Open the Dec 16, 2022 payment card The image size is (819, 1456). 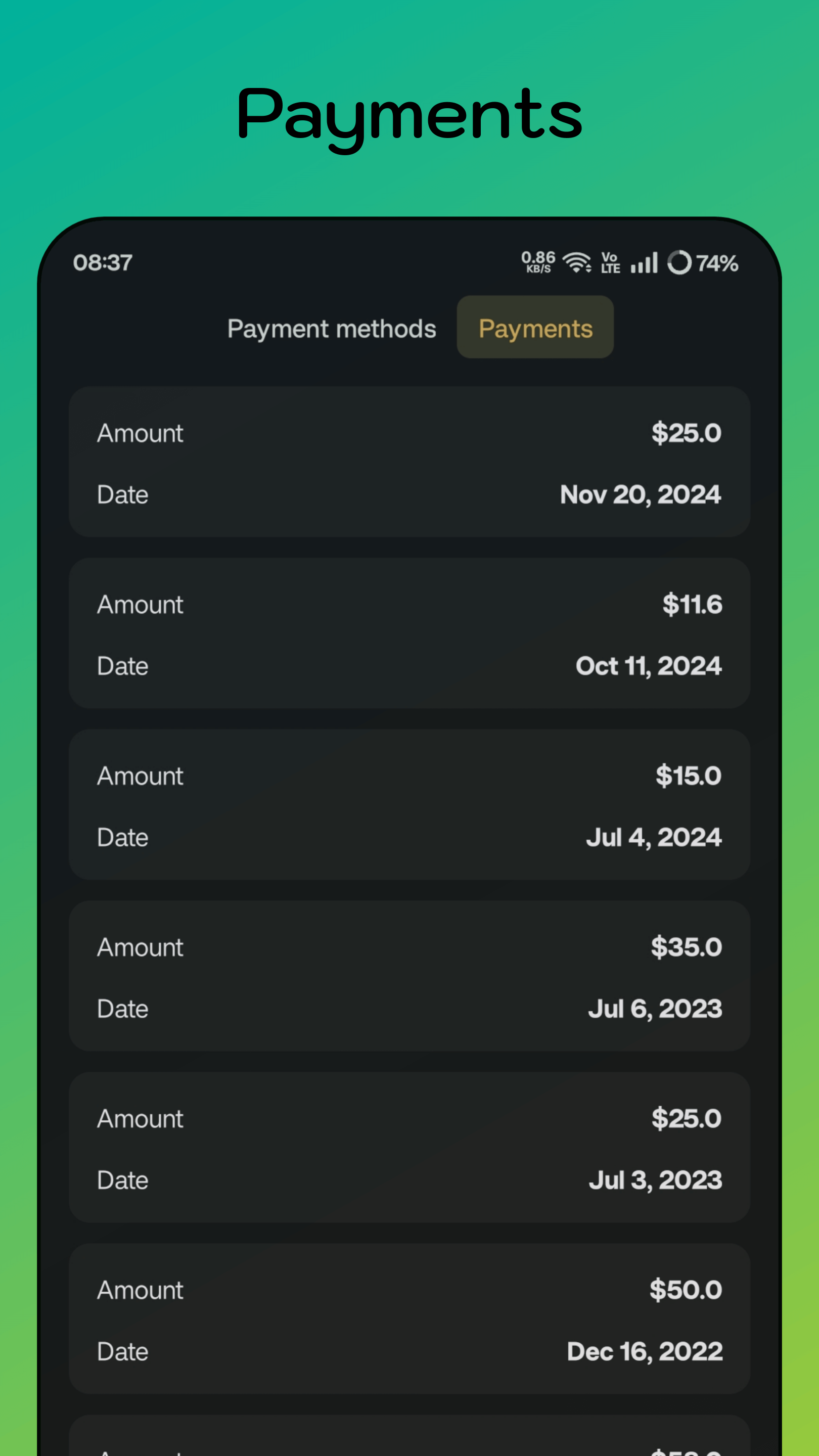click(409, 1318)
